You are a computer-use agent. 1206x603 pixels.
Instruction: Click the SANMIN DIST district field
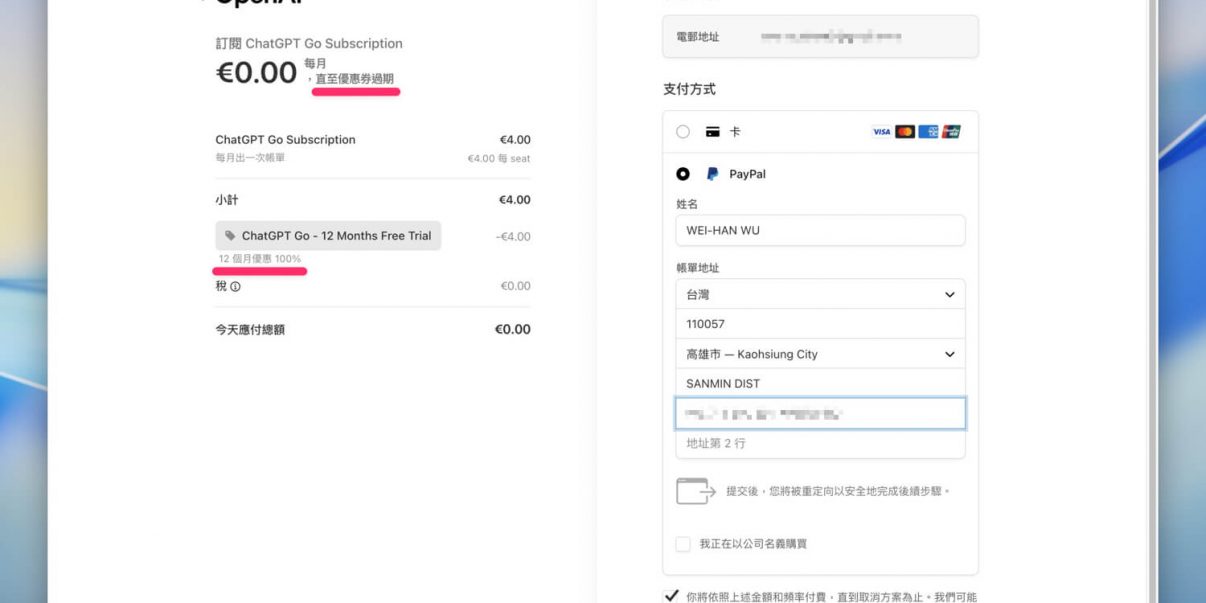point(820,383)
